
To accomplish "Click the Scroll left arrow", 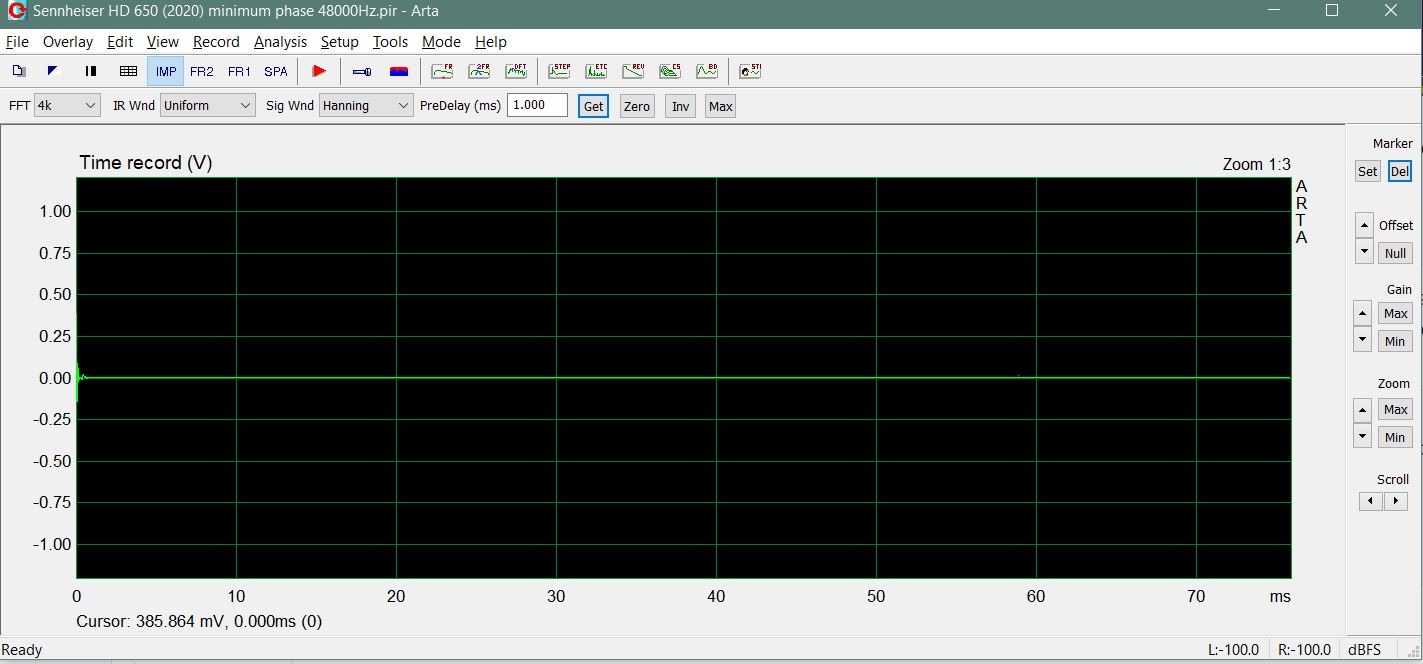I will point(1371,501).
